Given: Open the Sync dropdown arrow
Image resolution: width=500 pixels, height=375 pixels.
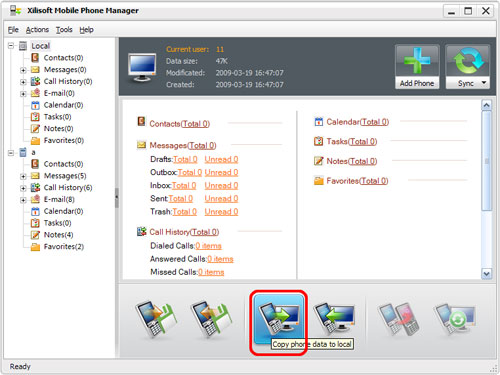Looking at the screenshot, I should (484, 83).
